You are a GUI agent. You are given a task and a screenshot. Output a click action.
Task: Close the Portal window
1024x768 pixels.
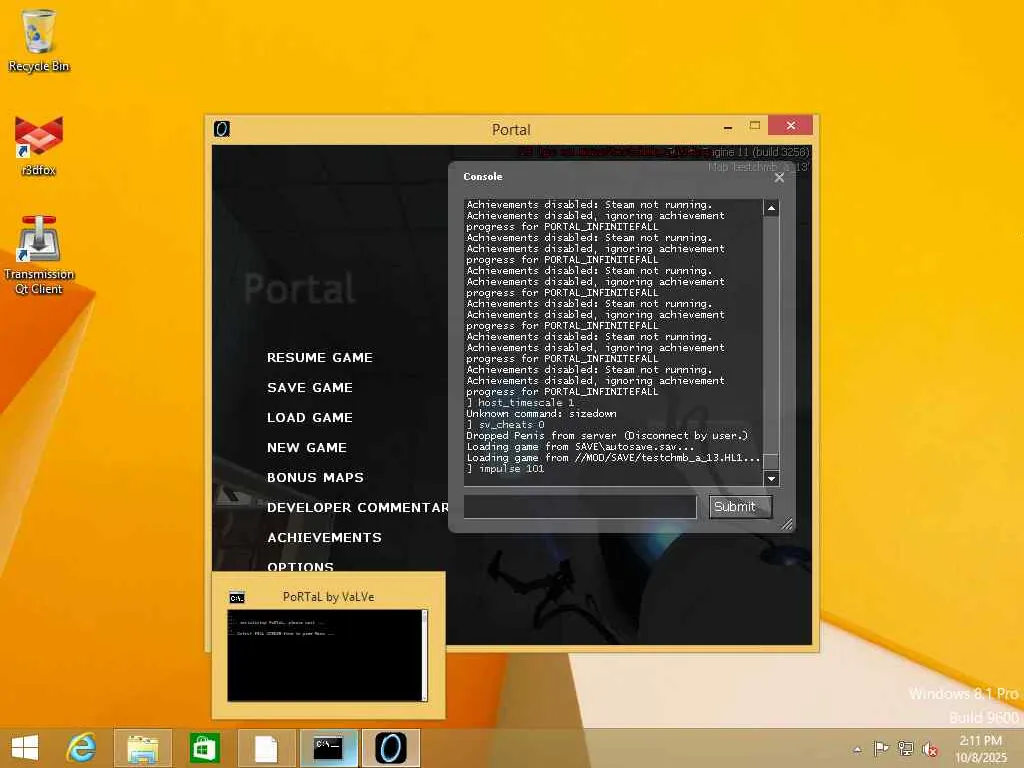[791, 125]
